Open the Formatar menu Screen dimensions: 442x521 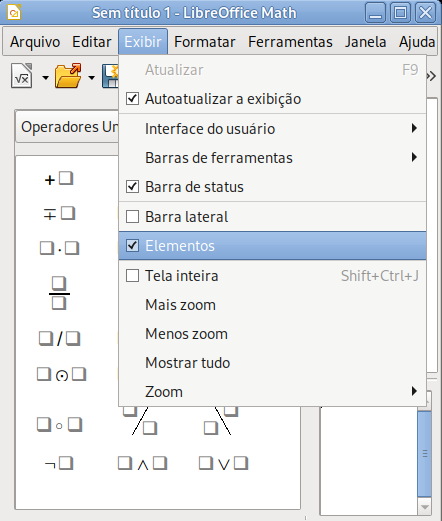(x=205, y=42)
